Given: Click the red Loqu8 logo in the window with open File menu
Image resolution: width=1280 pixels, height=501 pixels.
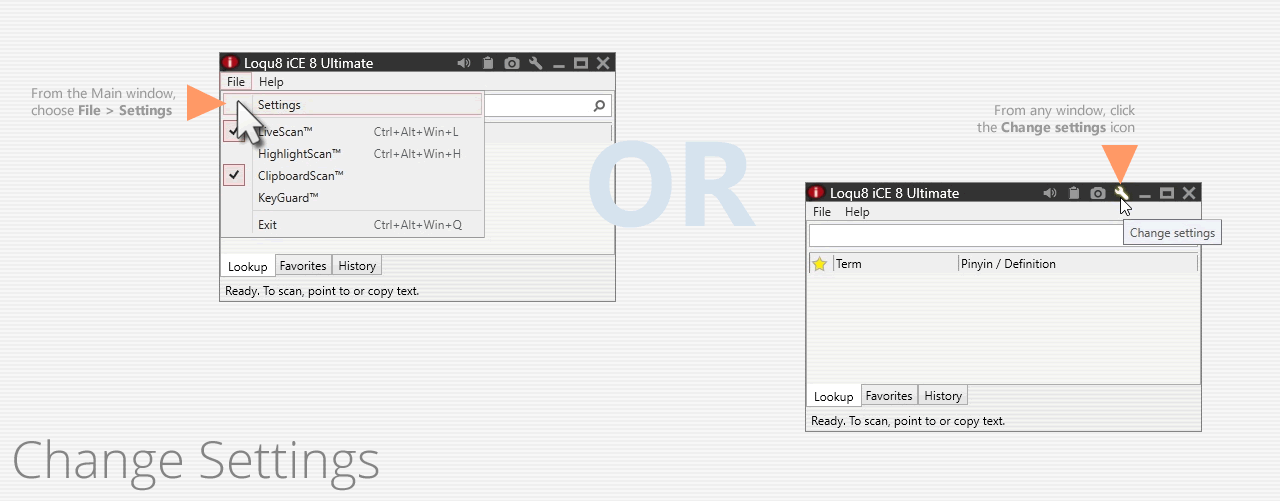Looking at the screenshot, I should [x=230, y=62].
